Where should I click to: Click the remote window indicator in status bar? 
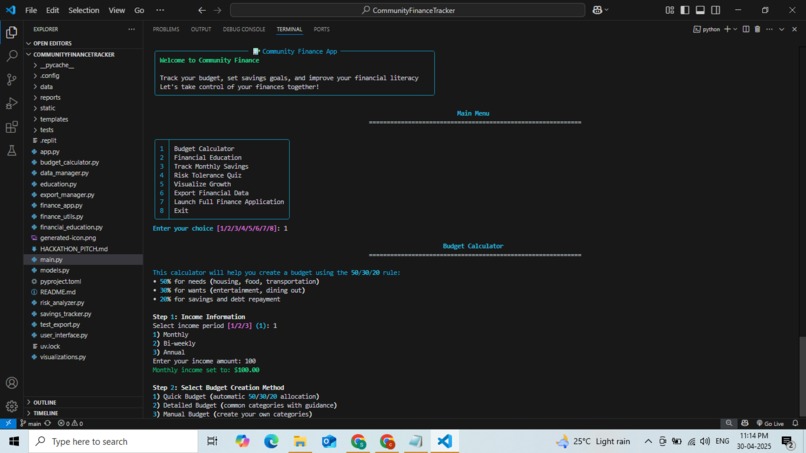[8, 423]
